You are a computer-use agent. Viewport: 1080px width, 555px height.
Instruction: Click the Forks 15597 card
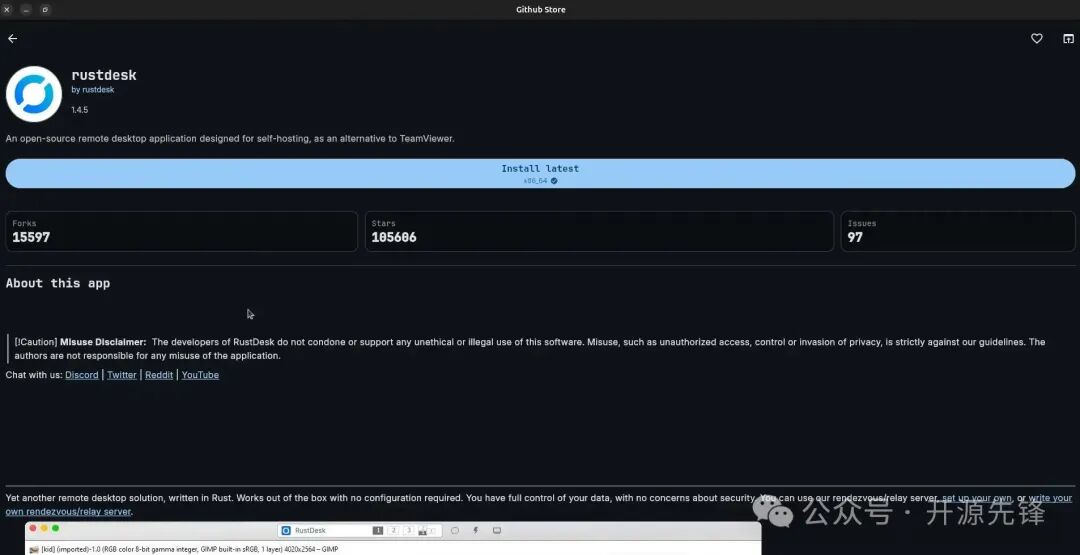pyautogui.click(x=182, y=231)
